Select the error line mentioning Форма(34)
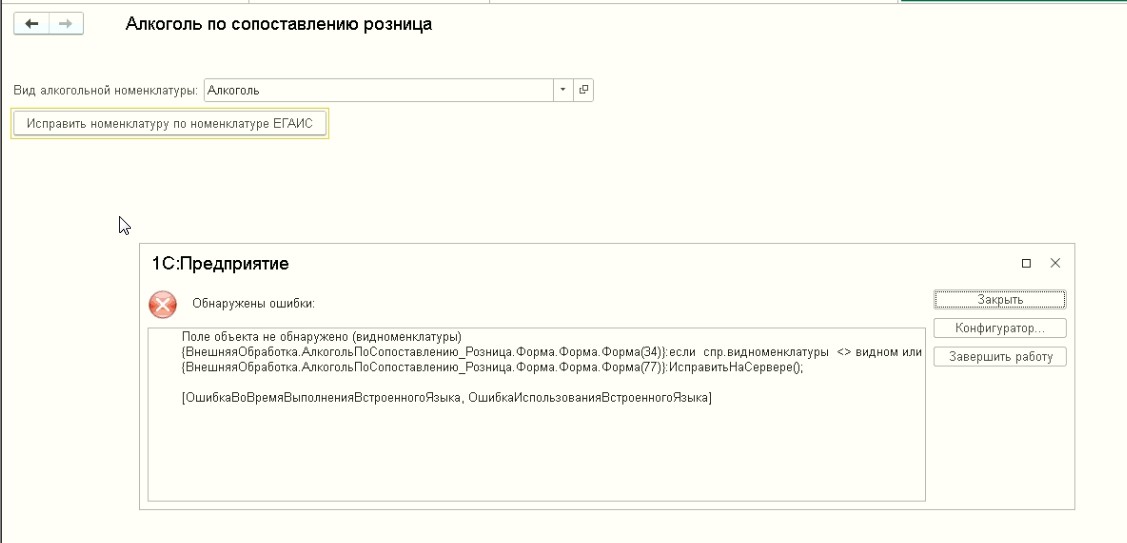Image resolution: width=1127 pixels, height=543 pixels. pyautogui.click(x=552, y=352)
